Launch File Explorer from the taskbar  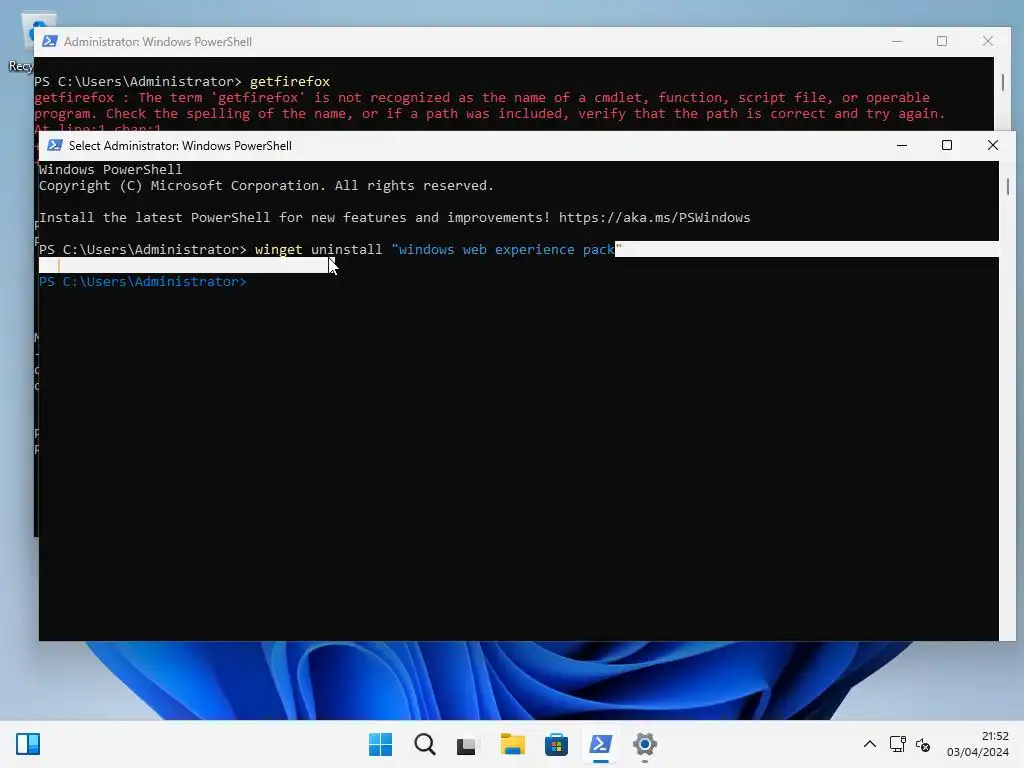coord(513,744)
